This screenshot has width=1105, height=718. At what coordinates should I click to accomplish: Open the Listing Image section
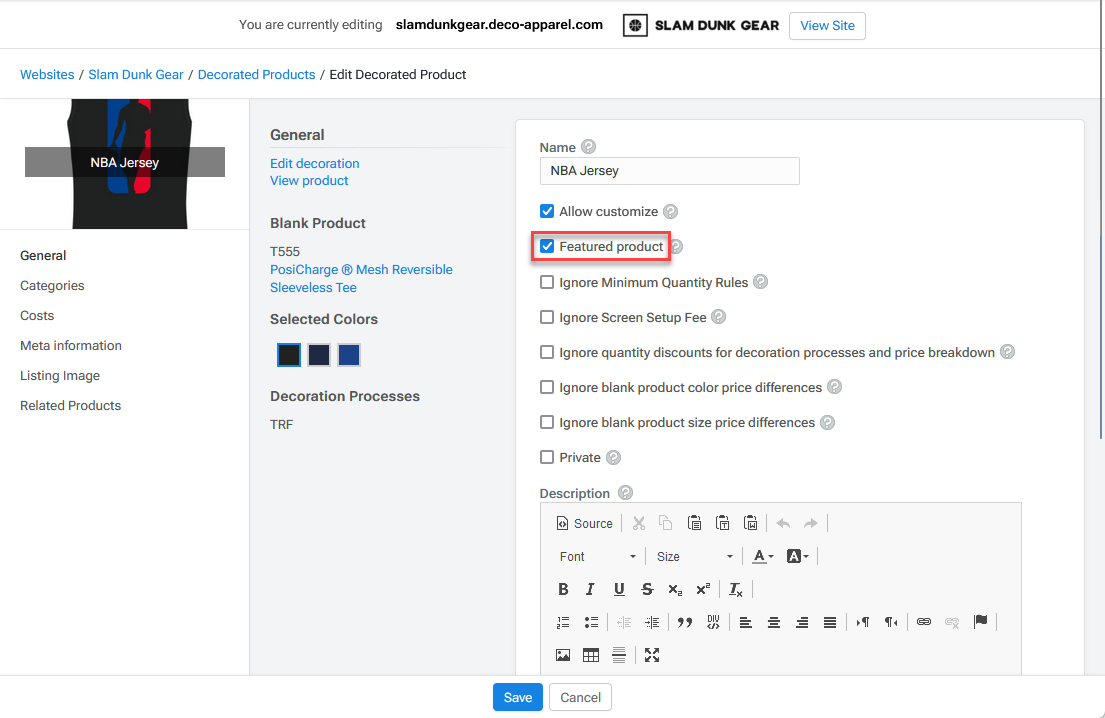tap(60, 376)
